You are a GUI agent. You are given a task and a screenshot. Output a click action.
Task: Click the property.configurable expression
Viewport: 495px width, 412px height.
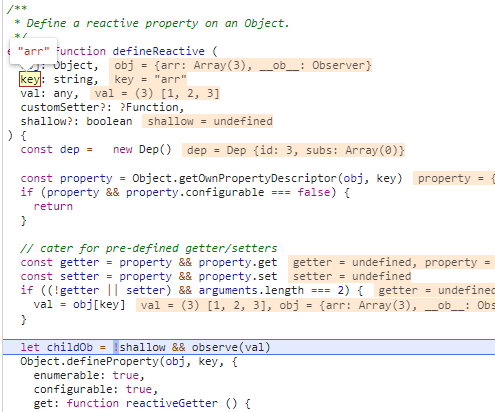[x=195, y=193]
